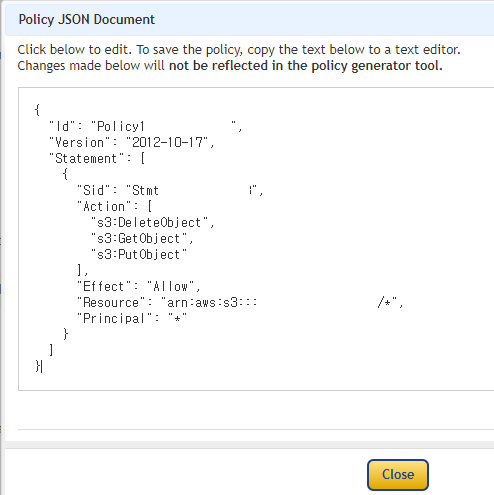This screenshot has height=495, width=494.
Task: Click the "Action": [ line
Action: click(114, 207)
